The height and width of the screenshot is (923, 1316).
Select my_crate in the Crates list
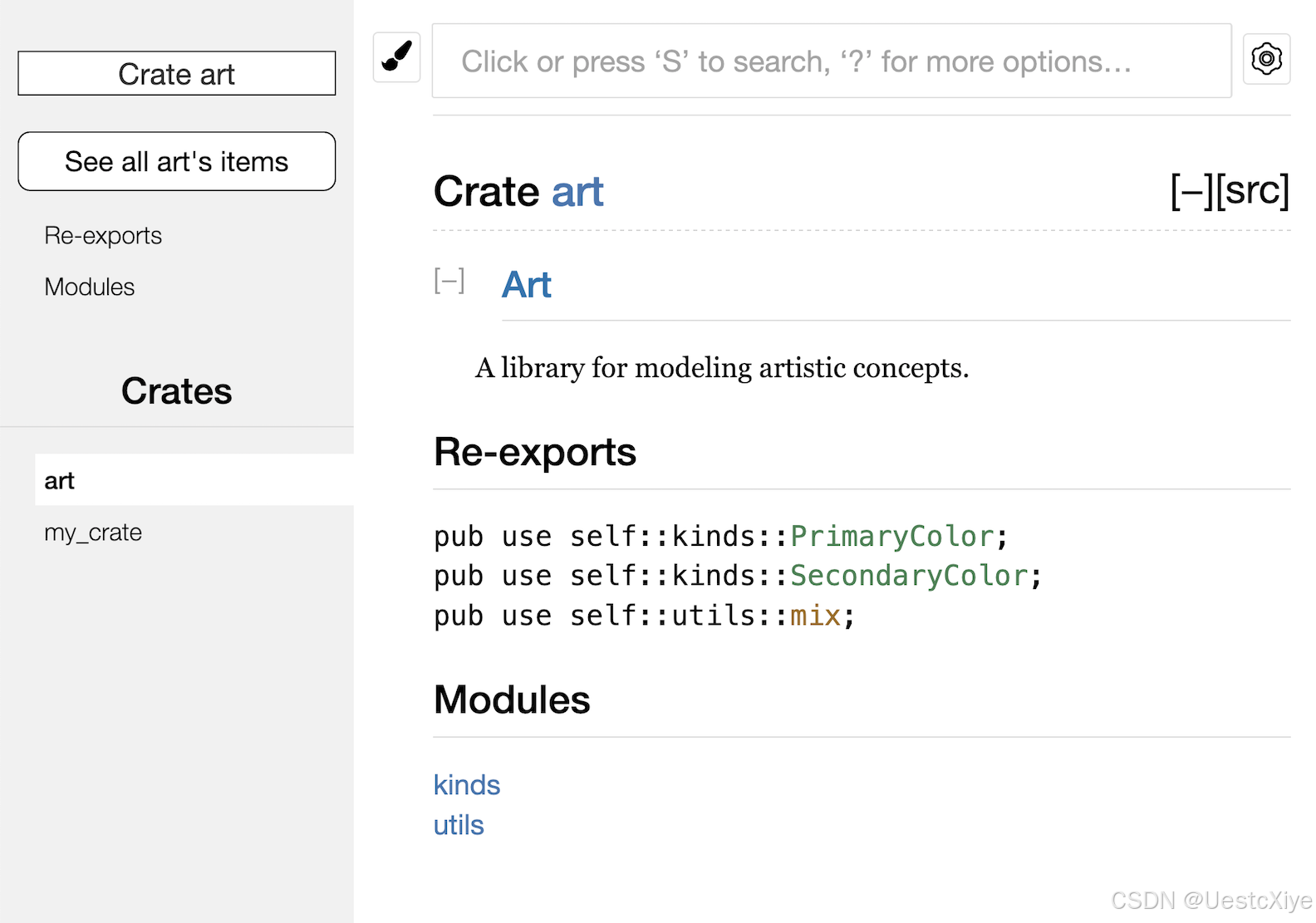point(93,533)
